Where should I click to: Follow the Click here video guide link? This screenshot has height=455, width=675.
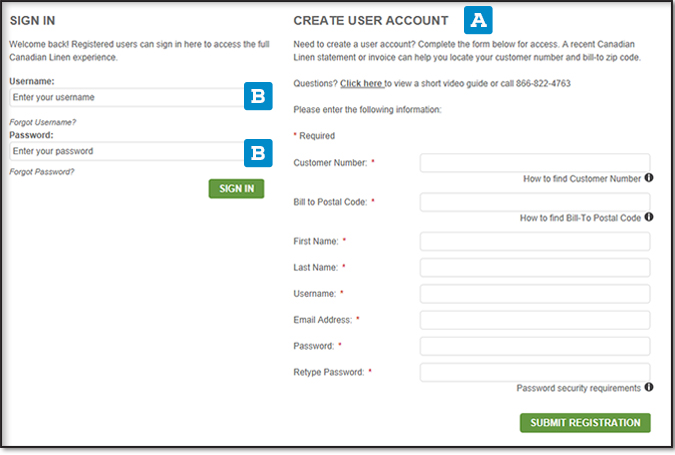[x=361, y=84]
